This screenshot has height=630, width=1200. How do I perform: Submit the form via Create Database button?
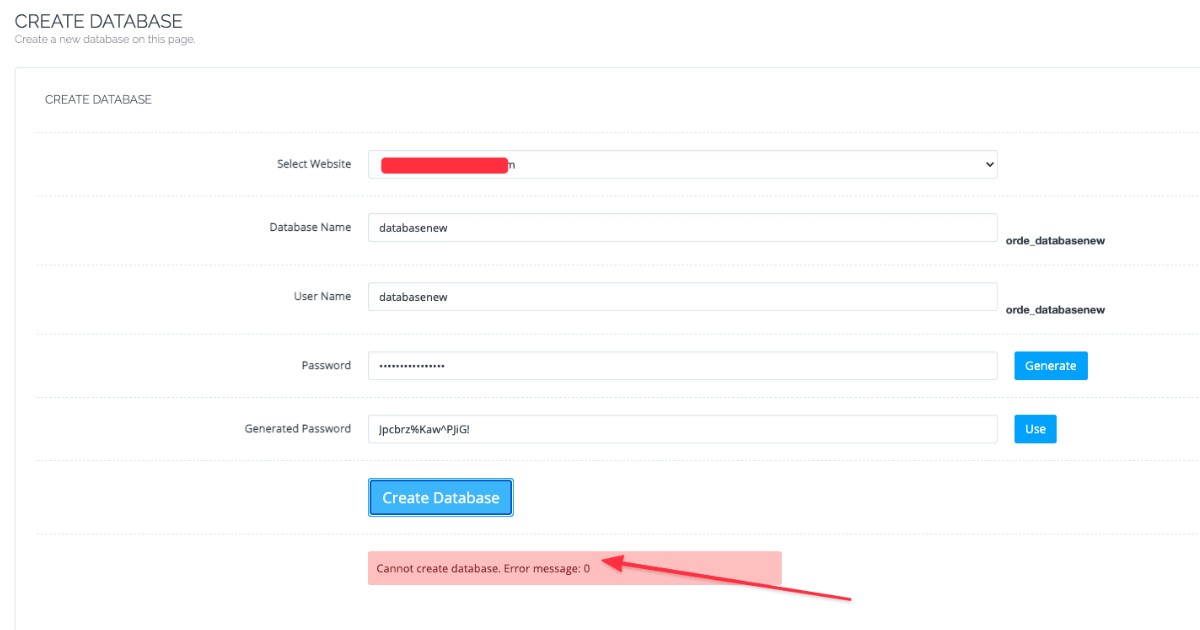click(x=440, y=497)
